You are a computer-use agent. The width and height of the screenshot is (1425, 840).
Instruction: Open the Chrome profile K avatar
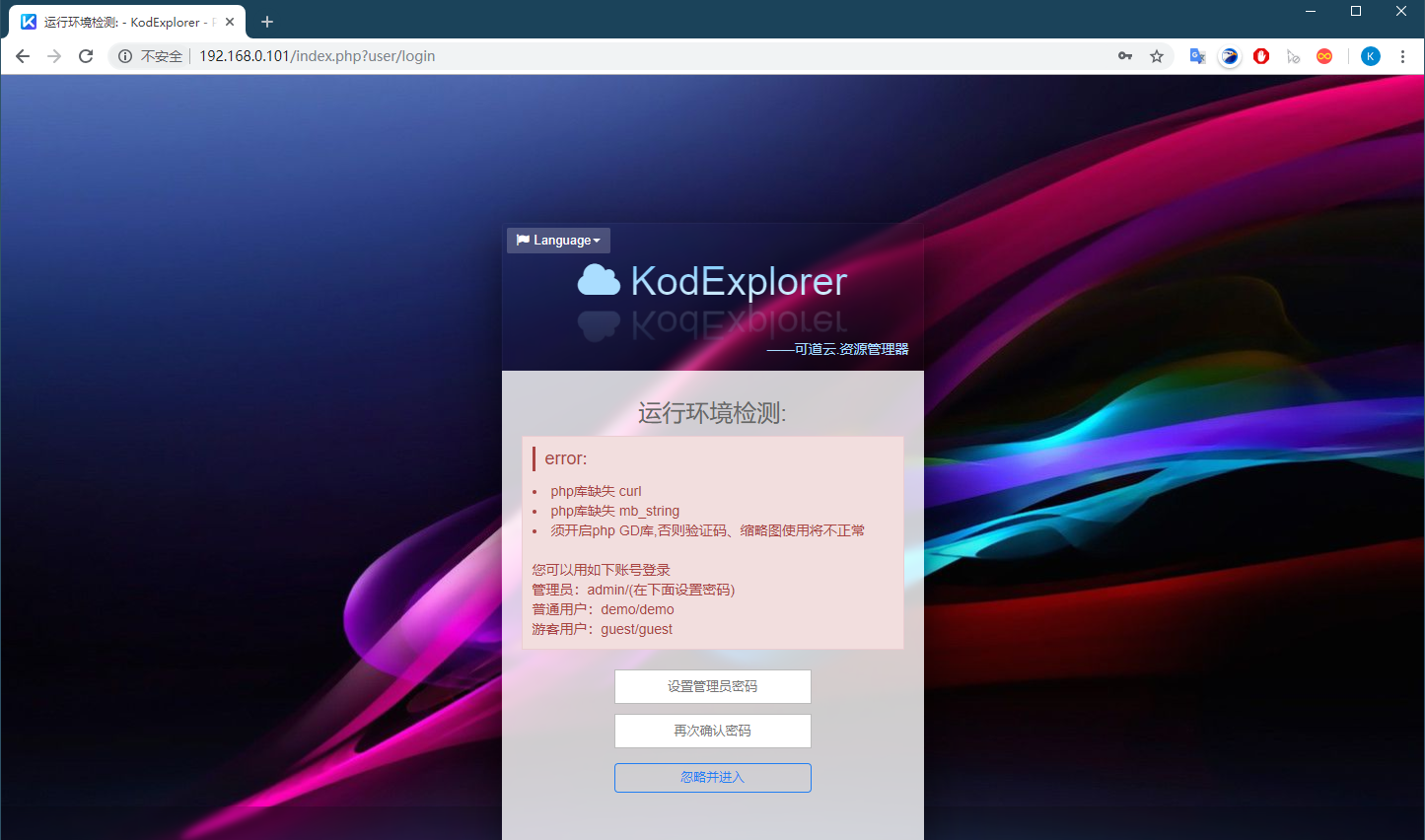pyautogui.click(x=1371, y=56)
